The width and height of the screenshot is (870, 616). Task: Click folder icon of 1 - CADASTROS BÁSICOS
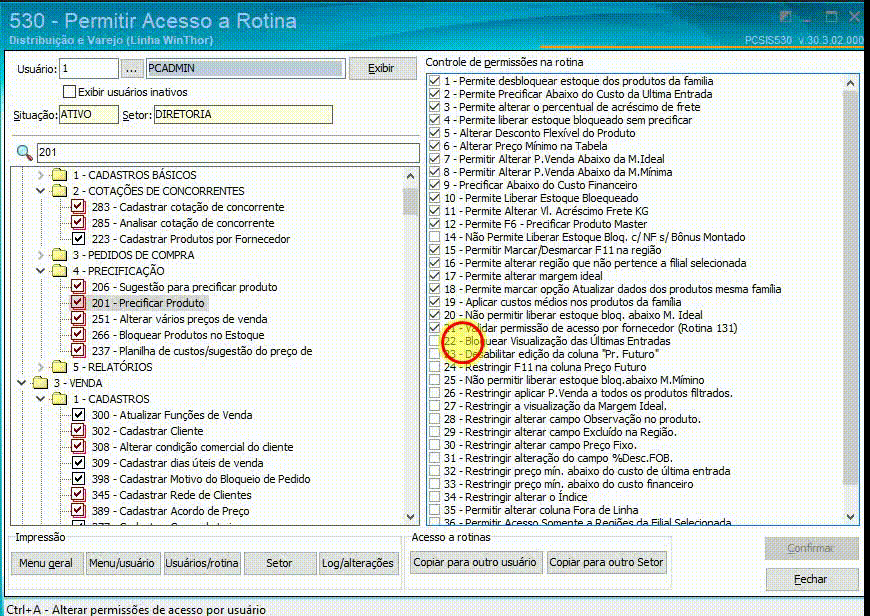(59, 175)
